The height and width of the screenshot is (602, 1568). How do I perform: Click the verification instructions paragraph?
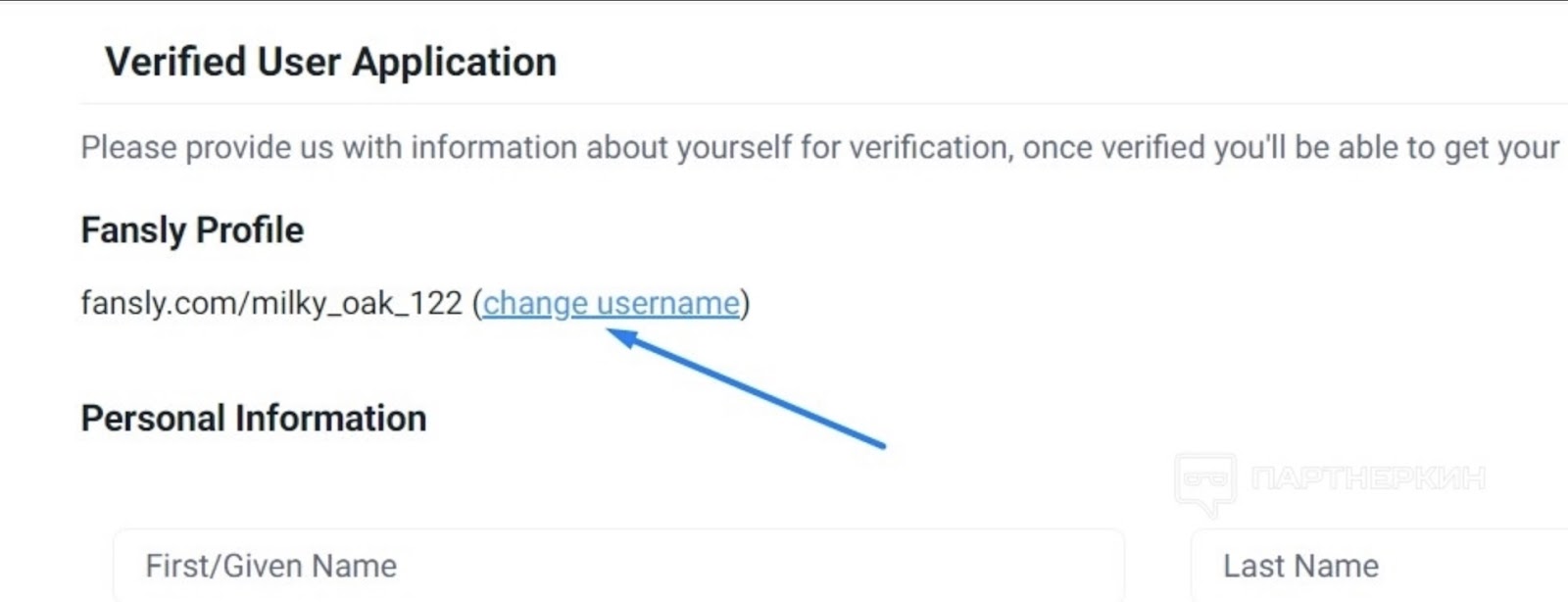click(819, 147)
